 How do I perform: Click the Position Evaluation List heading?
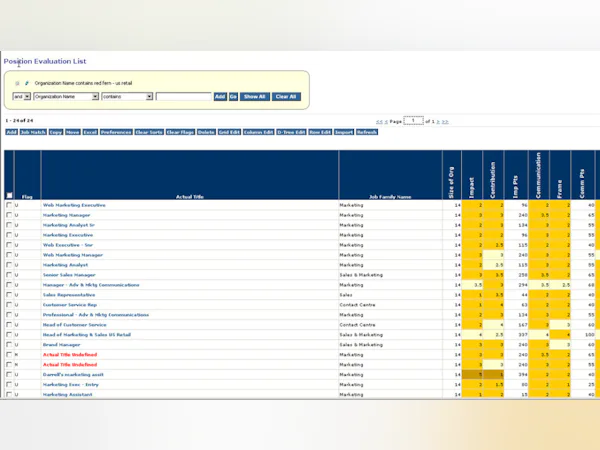point(45,61)
